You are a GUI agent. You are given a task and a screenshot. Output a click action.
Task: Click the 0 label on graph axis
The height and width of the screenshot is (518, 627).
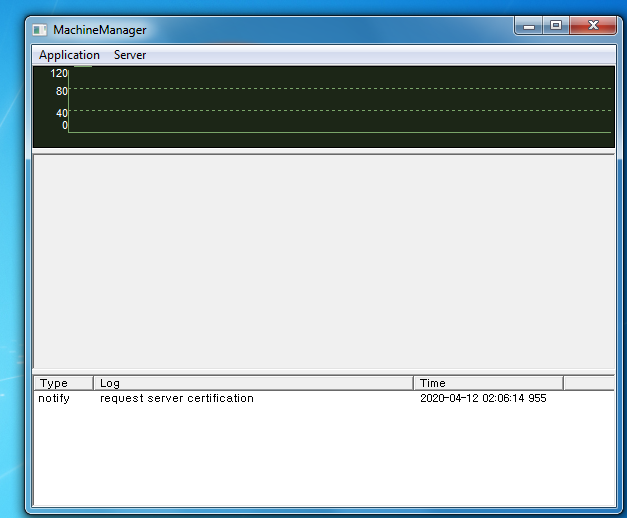pyautogui.click(x=65, y=125)
